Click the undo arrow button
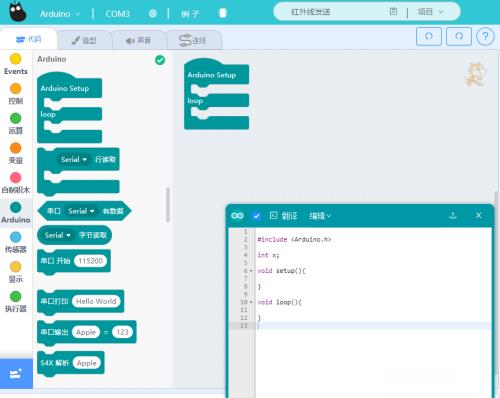This screenshot has height=398, width=500. tap(429, 36)
